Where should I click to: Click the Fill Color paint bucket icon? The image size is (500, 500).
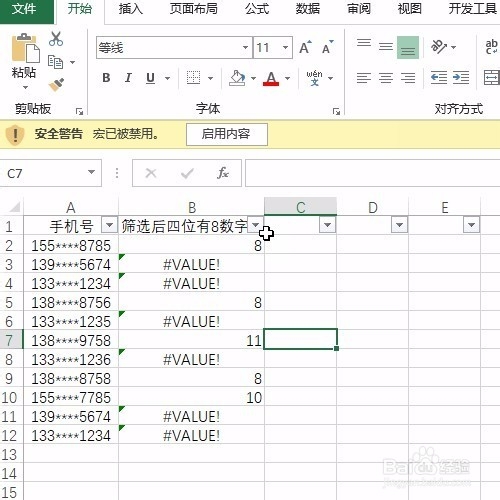coord(237,78)
